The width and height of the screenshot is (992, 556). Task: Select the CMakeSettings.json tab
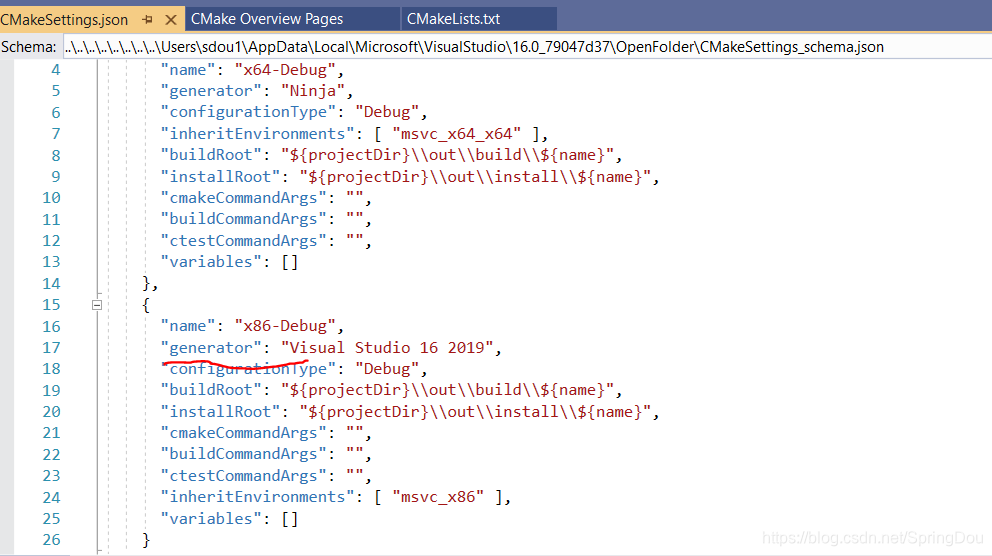64,20
